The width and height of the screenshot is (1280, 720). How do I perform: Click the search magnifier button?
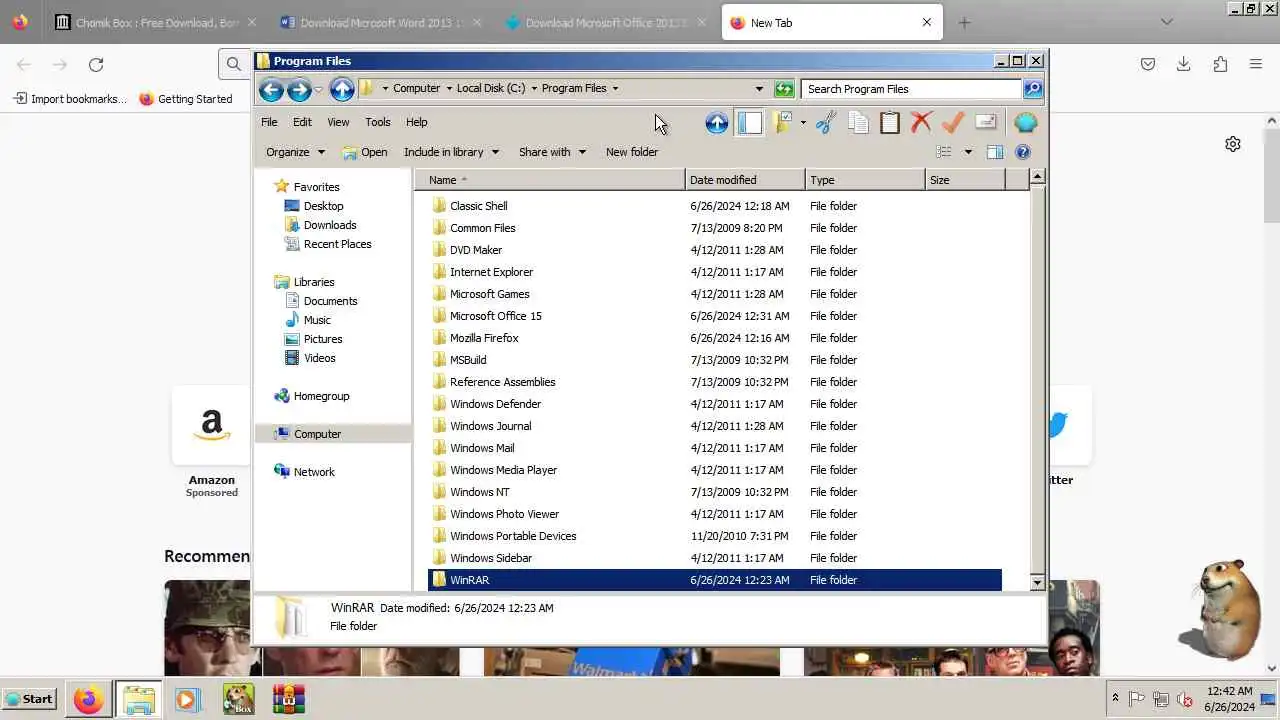(1033, 89)
